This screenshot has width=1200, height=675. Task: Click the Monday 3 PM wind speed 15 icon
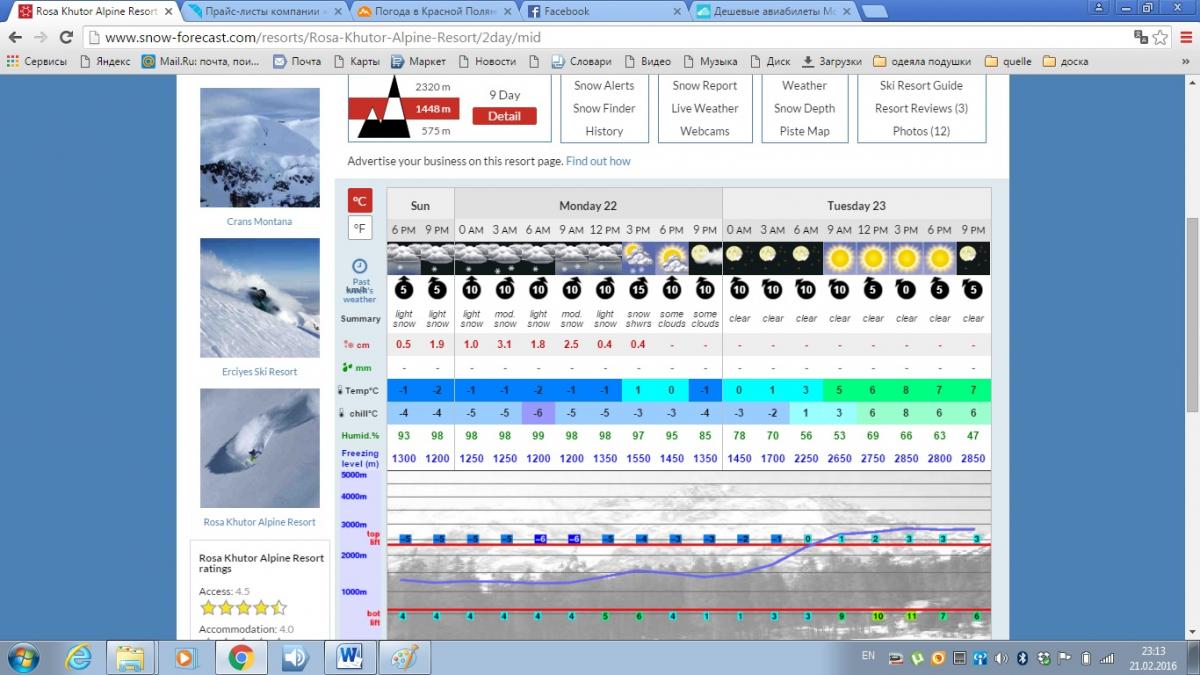coord(638,289)
